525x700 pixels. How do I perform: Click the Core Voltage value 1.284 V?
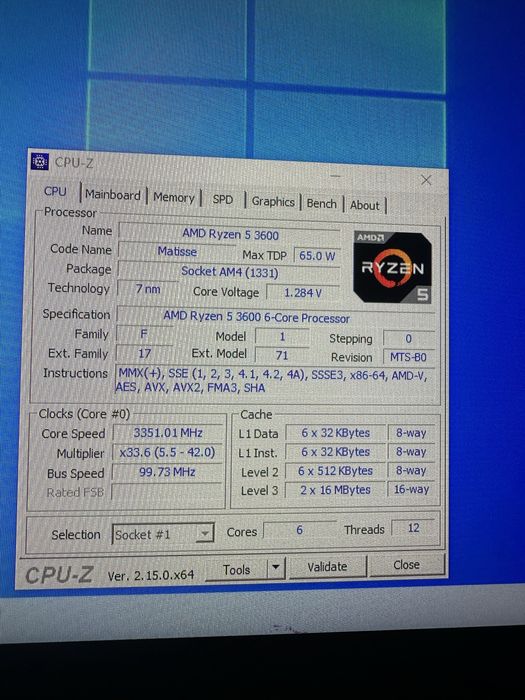(x=303, y=293)
